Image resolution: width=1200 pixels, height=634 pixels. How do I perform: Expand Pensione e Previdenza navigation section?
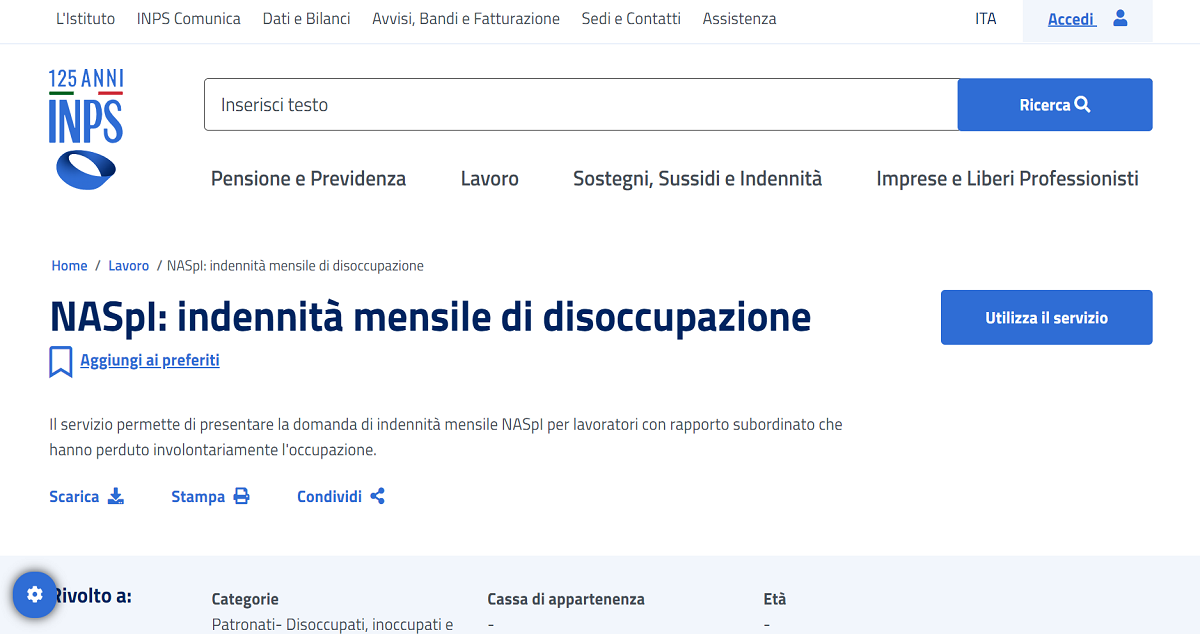click(x=308, y=179)
